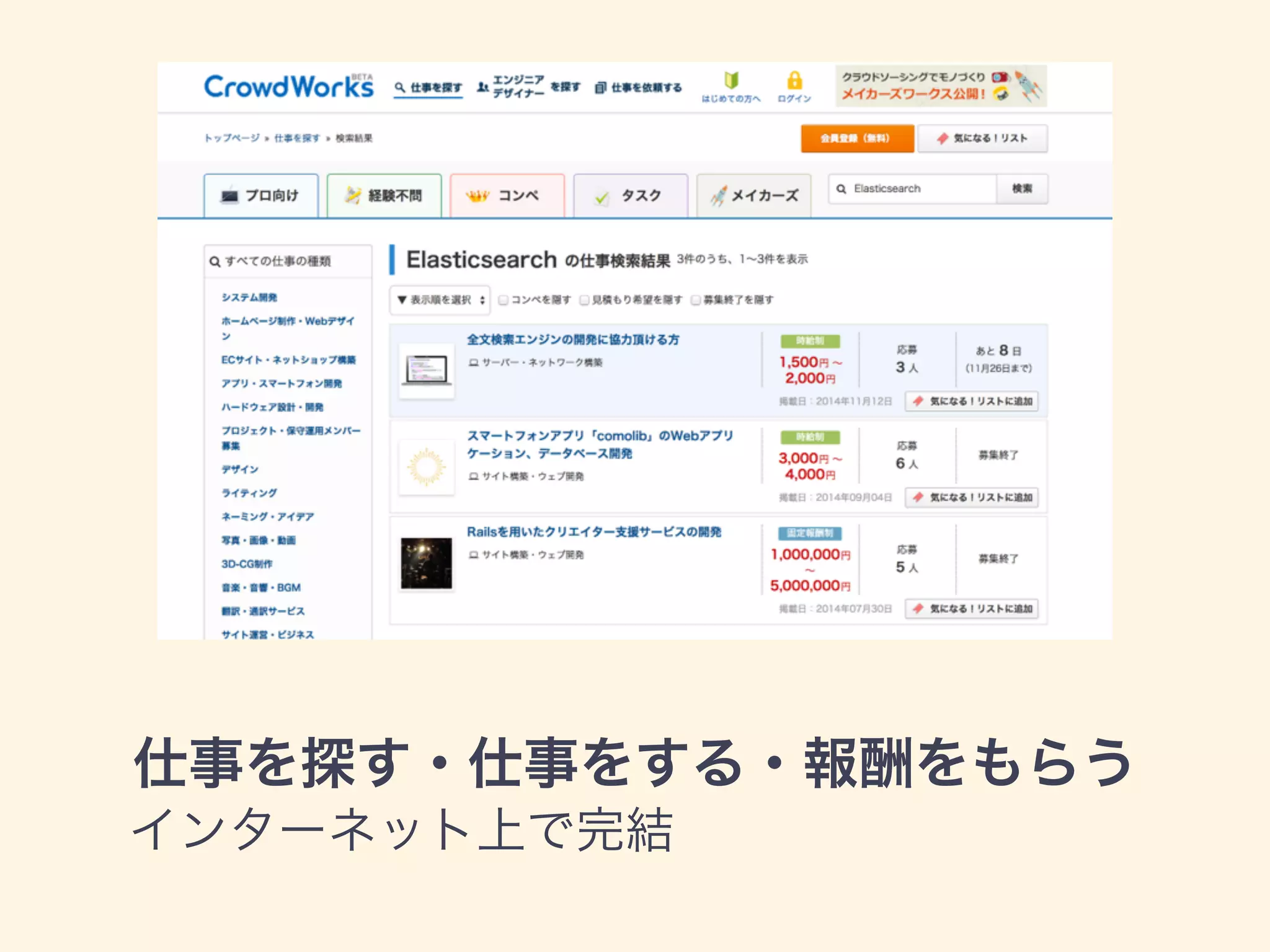The height and width of the screenshot is (952, 1270).
Task: Open job スマートフォンアプリ「comolib」のWebアプリケーション
Action: click(600, 444)
